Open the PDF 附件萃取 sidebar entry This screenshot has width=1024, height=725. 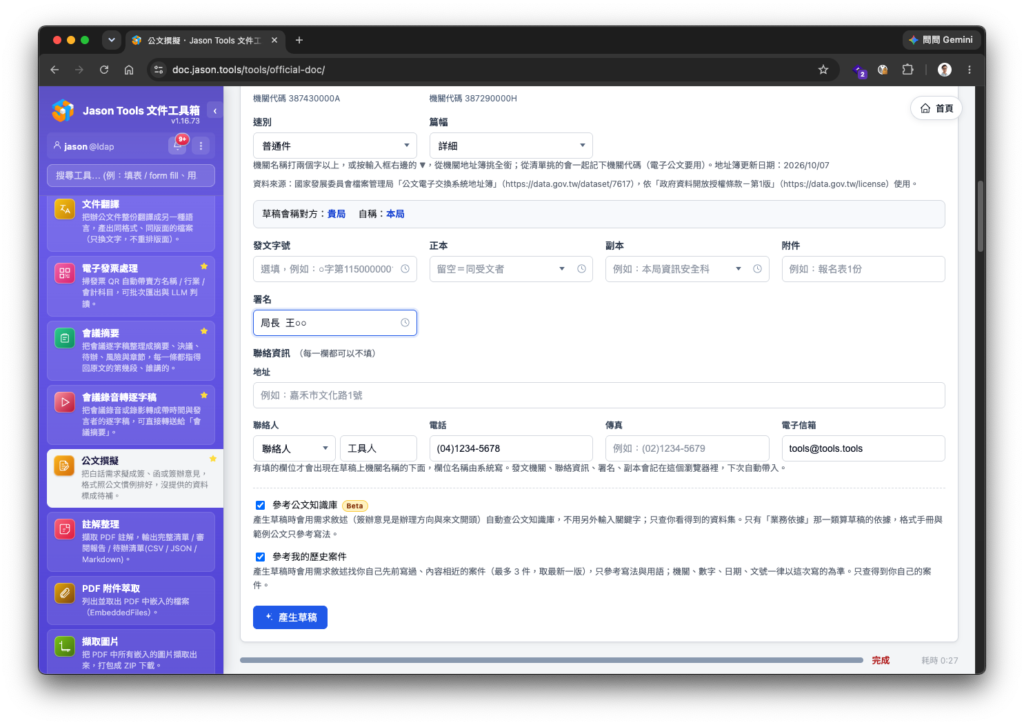[x=131, y=600]
